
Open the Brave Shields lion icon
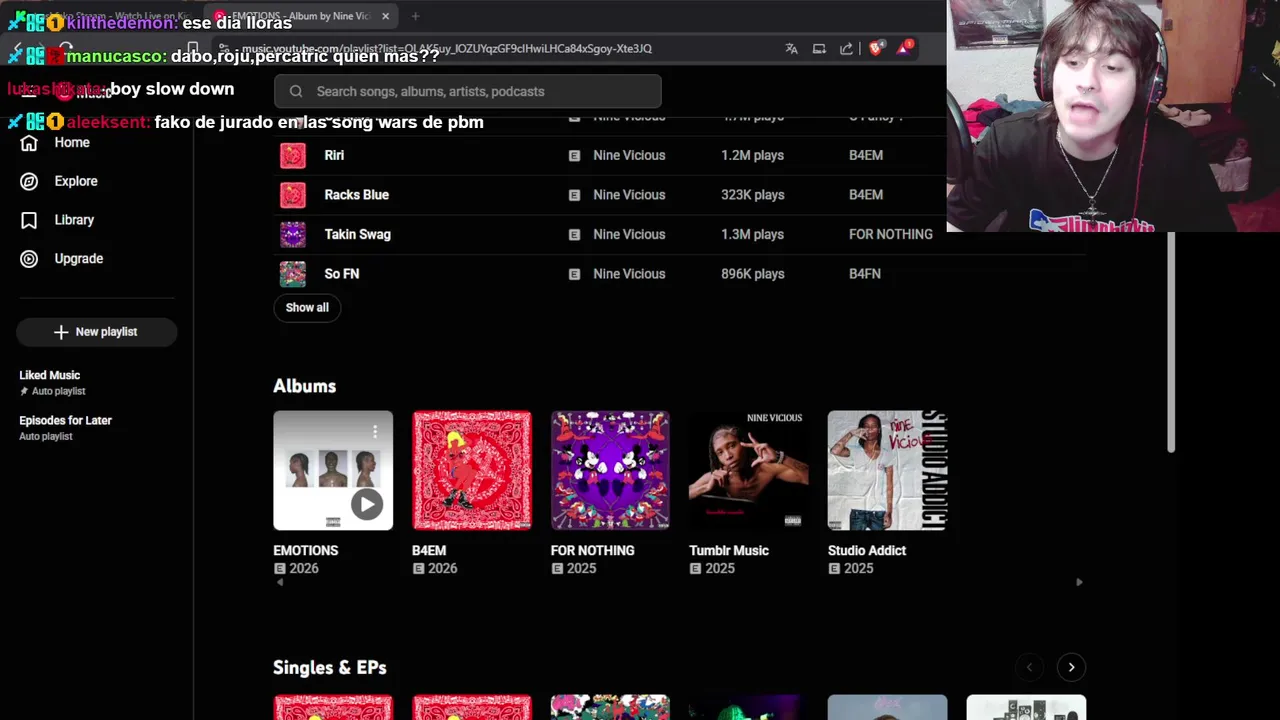click(876, 48)
